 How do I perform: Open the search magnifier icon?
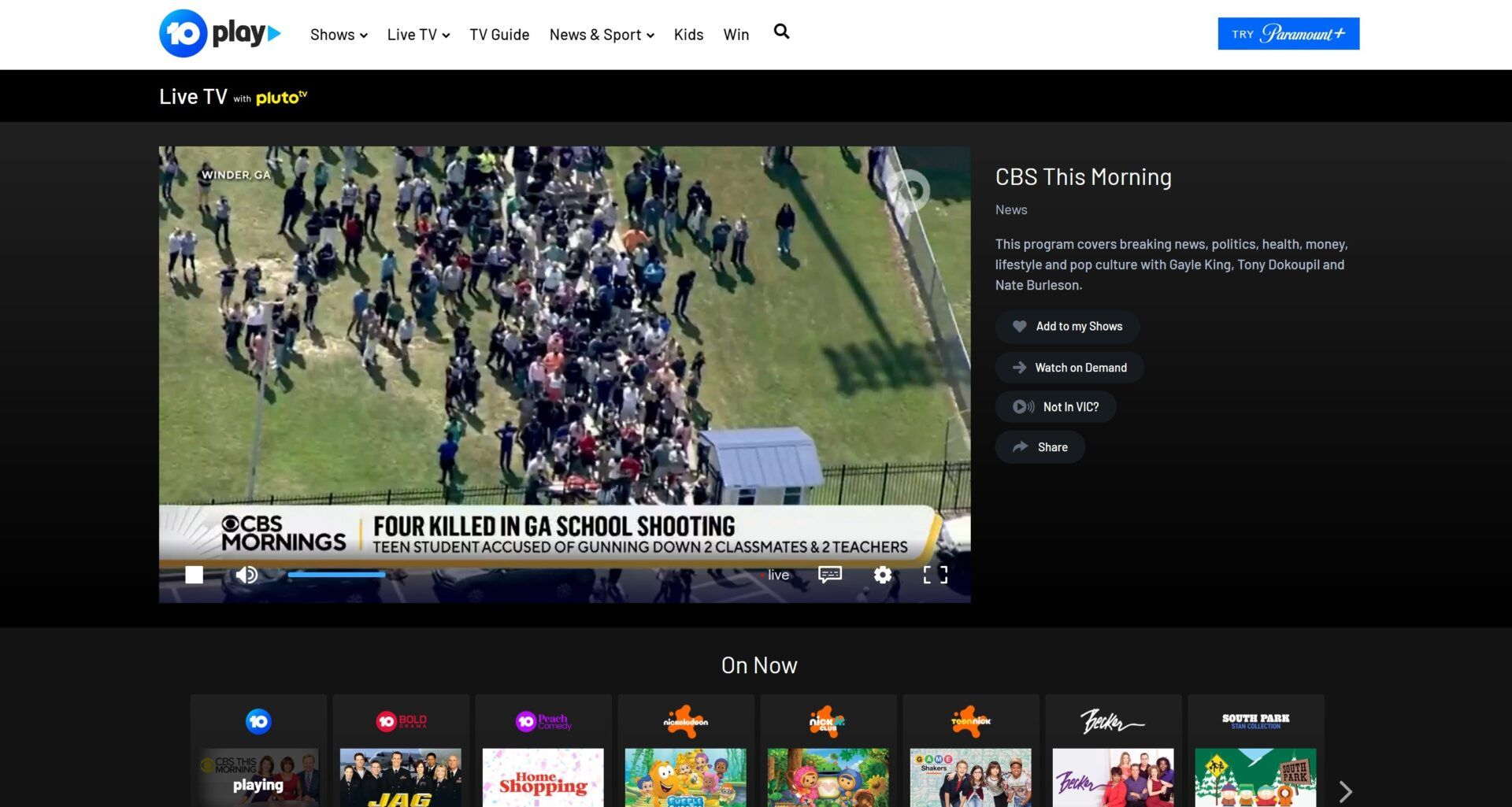(x=781, y=31)
